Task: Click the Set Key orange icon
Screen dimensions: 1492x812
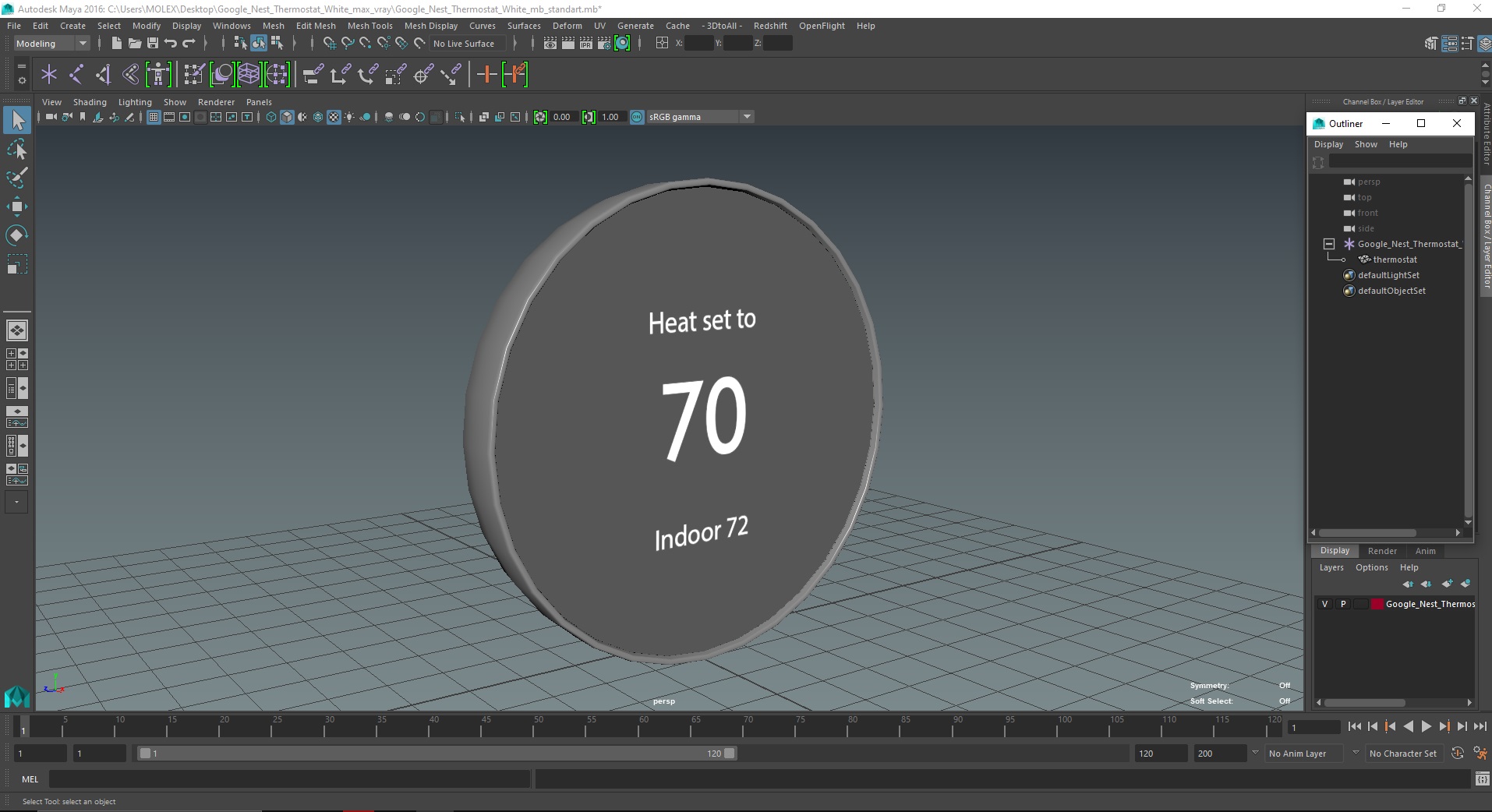Action: click(486, 75)
